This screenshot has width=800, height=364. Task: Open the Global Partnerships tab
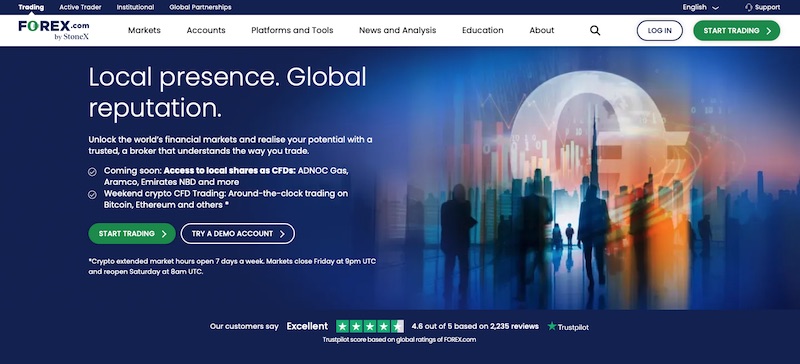[x=200, y=7]
